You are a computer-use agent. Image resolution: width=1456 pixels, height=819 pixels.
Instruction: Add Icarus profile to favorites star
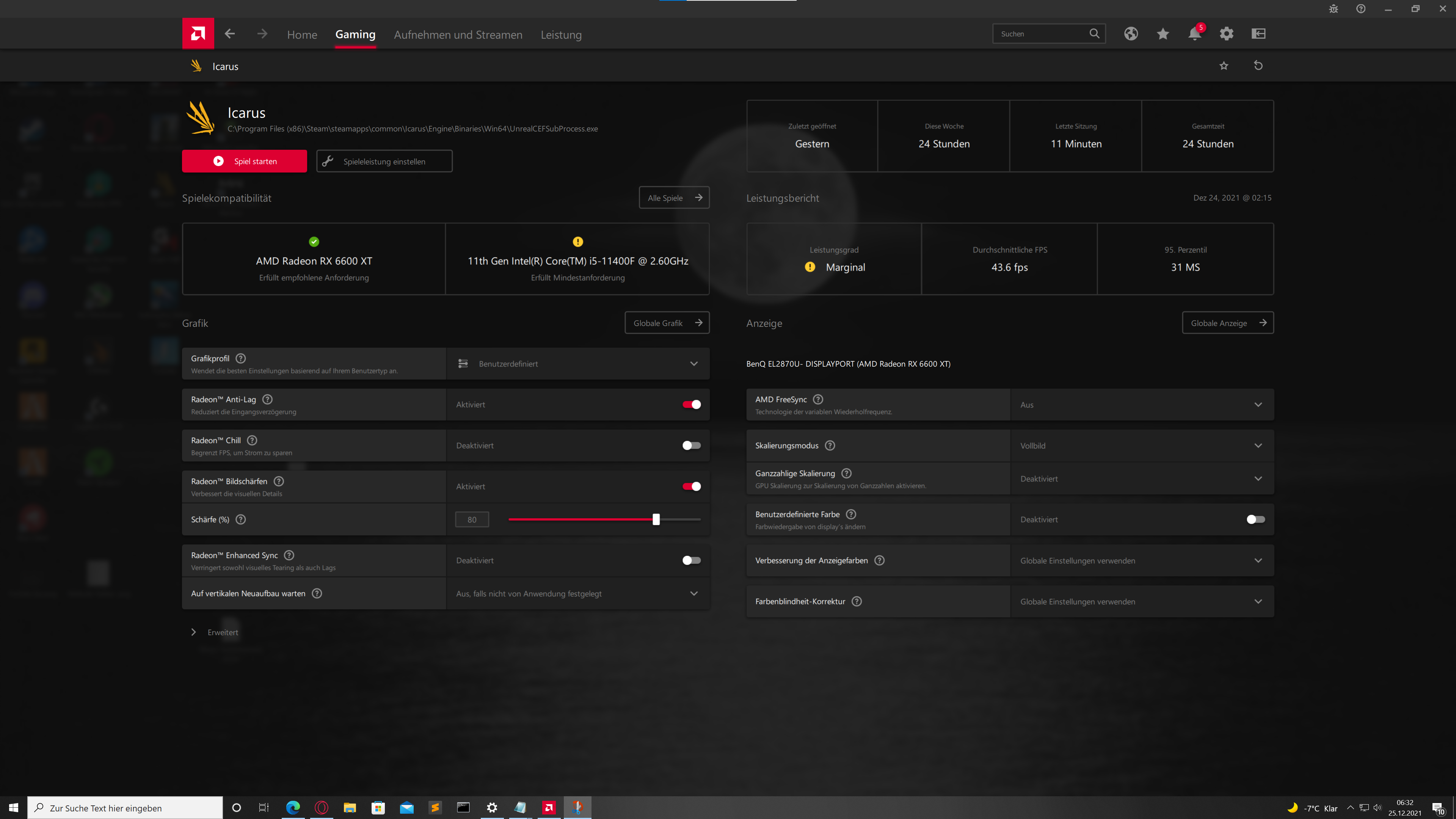[1224, 66]
